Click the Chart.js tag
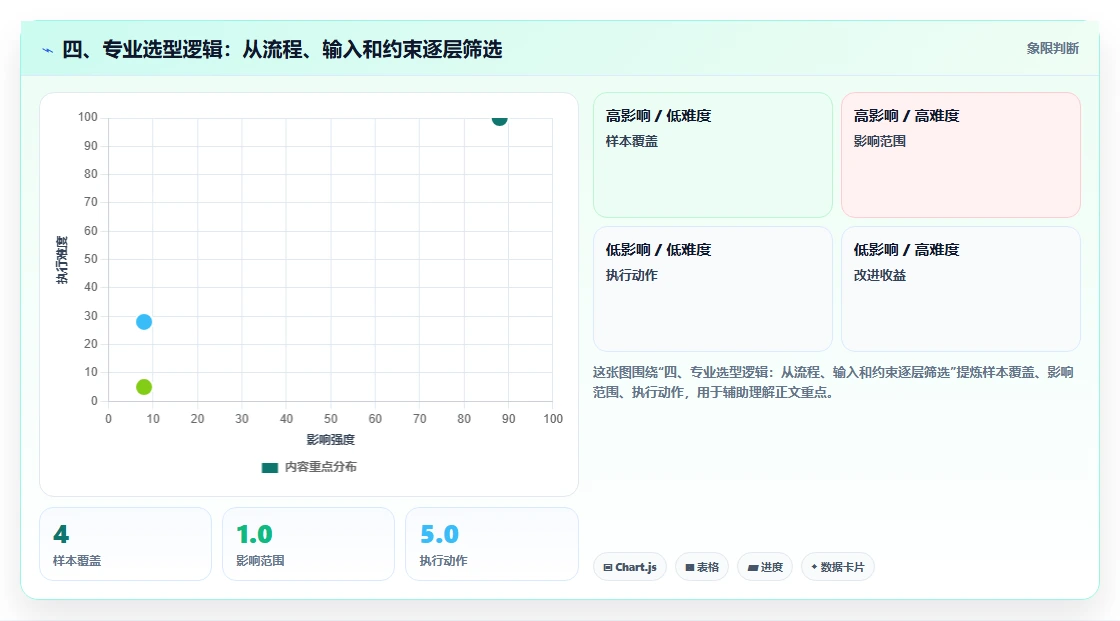The width and height of the screenshot is (1120, 621). tap(630, 567)
